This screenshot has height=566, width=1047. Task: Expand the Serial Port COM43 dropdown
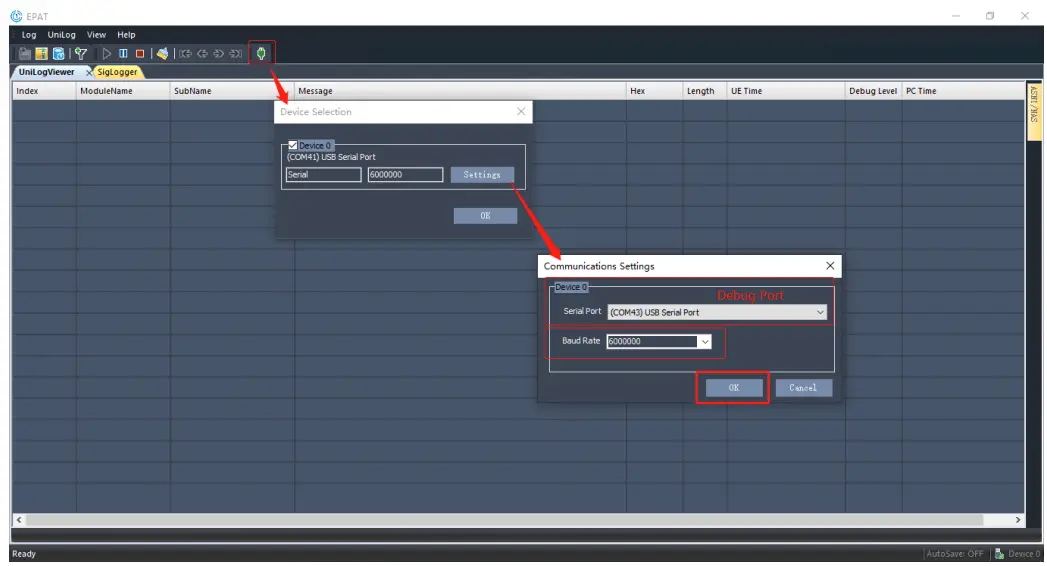(x=820, y=312)
